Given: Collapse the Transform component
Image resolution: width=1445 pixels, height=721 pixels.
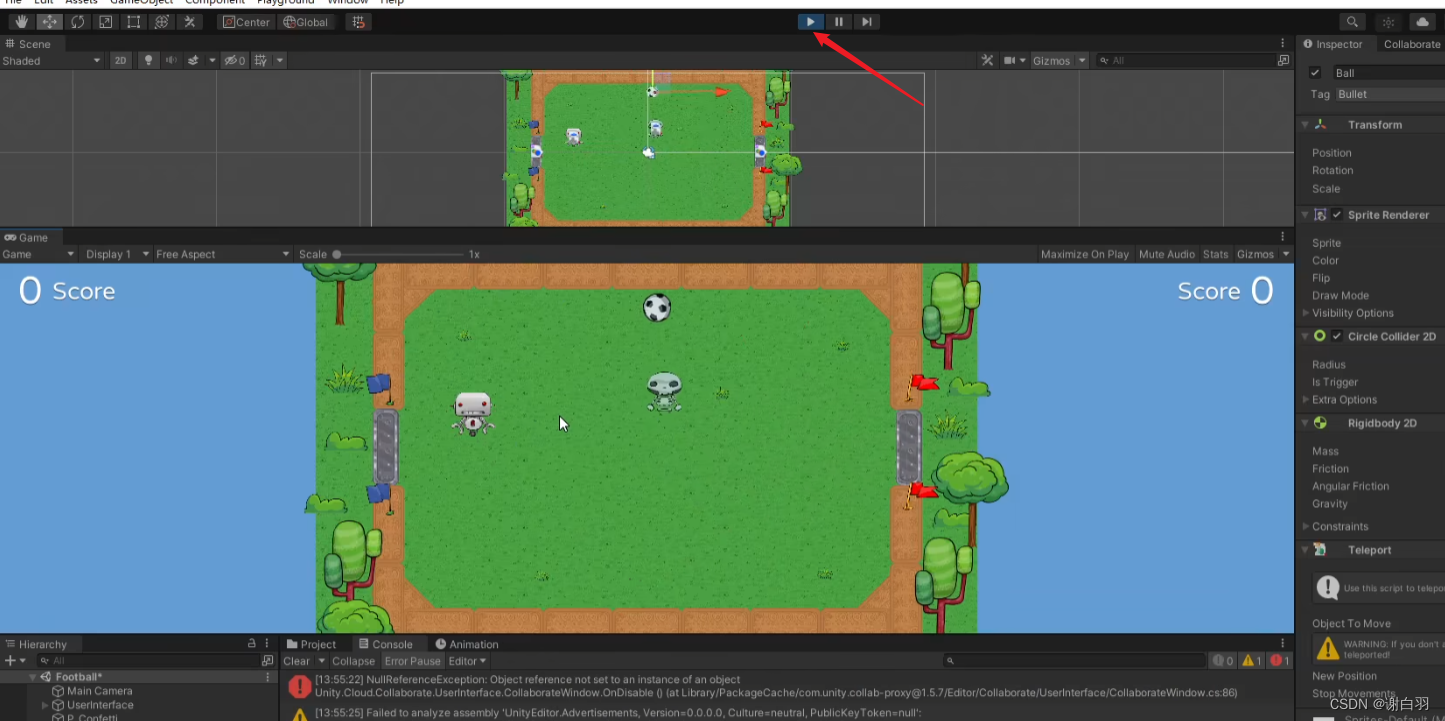Looking at the screenshot, I should click(1305, 125).
